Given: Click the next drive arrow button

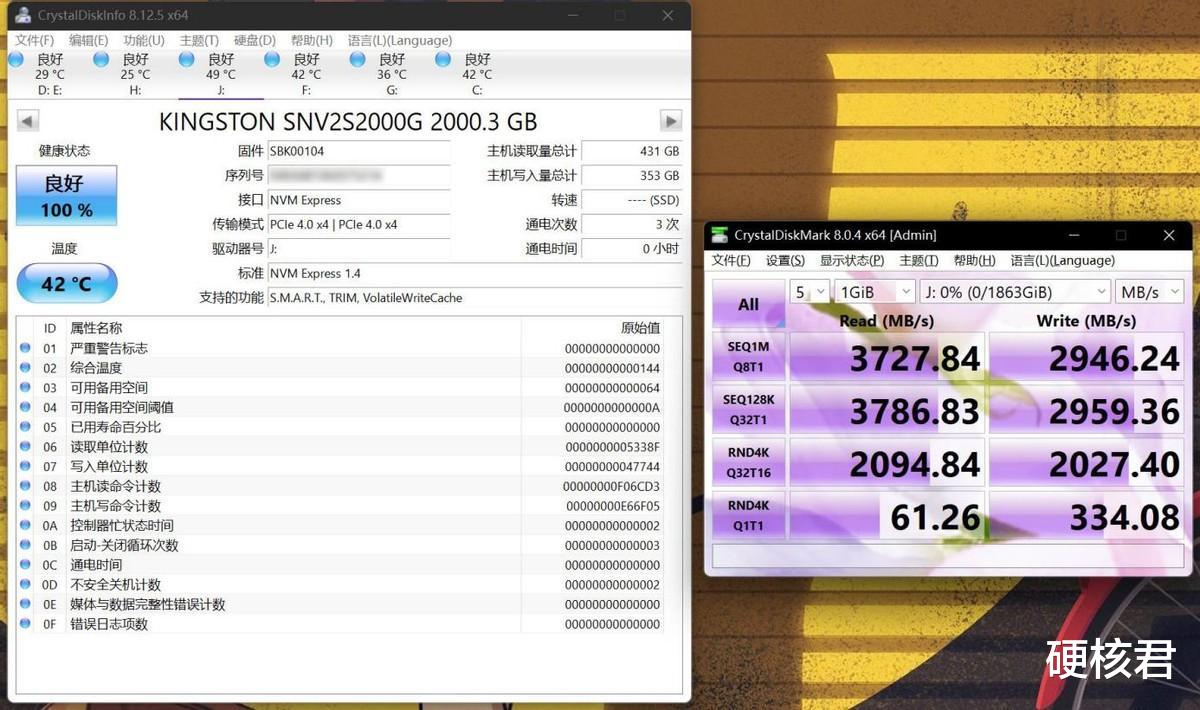Looking at the screenshot, I should click(x=672, y=120).
